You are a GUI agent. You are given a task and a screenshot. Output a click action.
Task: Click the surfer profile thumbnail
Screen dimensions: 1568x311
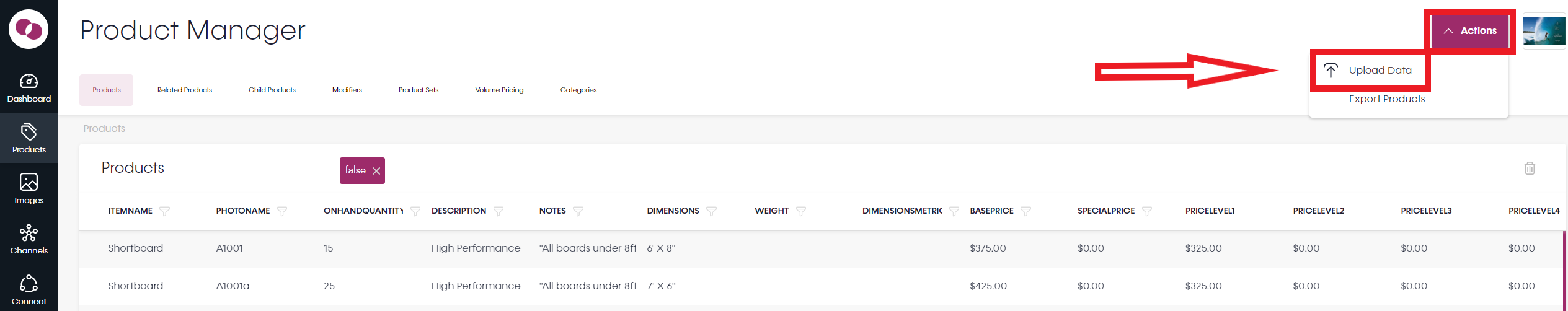click(x=1544, y=31)
